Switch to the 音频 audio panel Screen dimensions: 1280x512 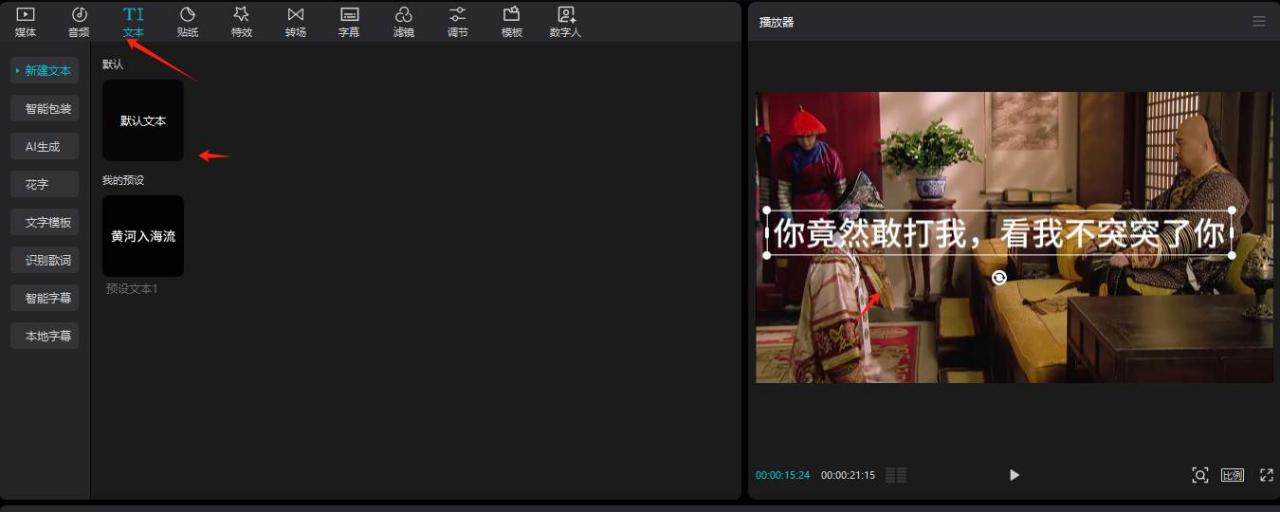pos(79,21)
